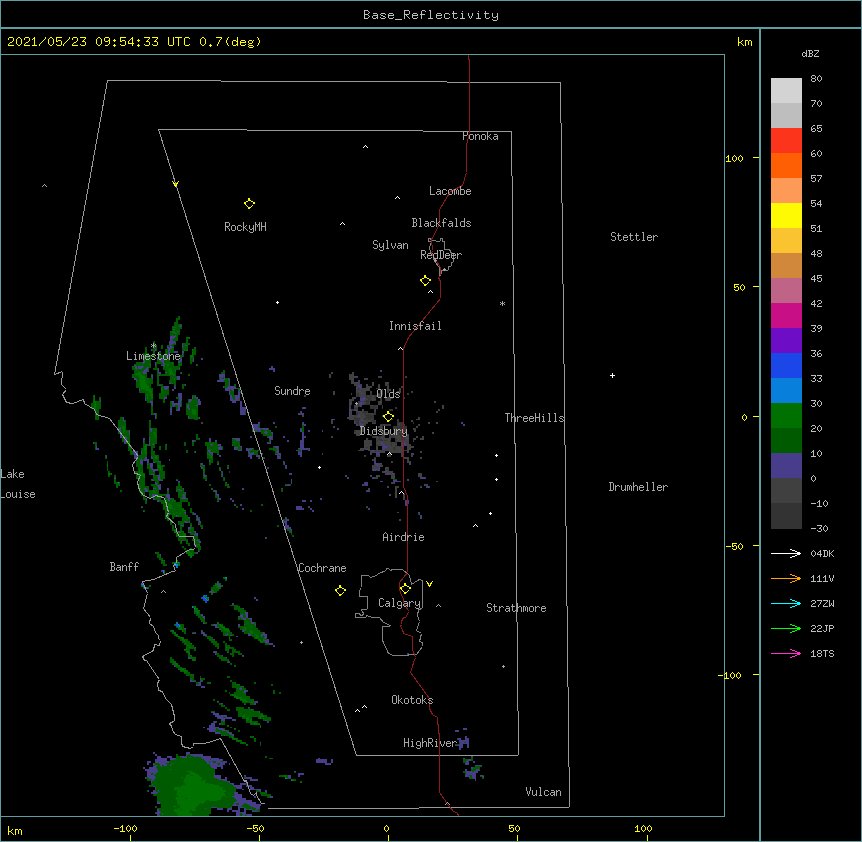Click the Lacombe city label
This screenshot has width=862, height=842.
tap(450, 191)
